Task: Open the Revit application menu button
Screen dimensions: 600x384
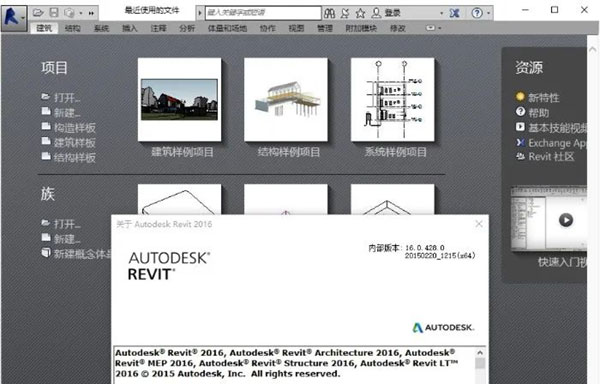Action: (x=14, y=18)
